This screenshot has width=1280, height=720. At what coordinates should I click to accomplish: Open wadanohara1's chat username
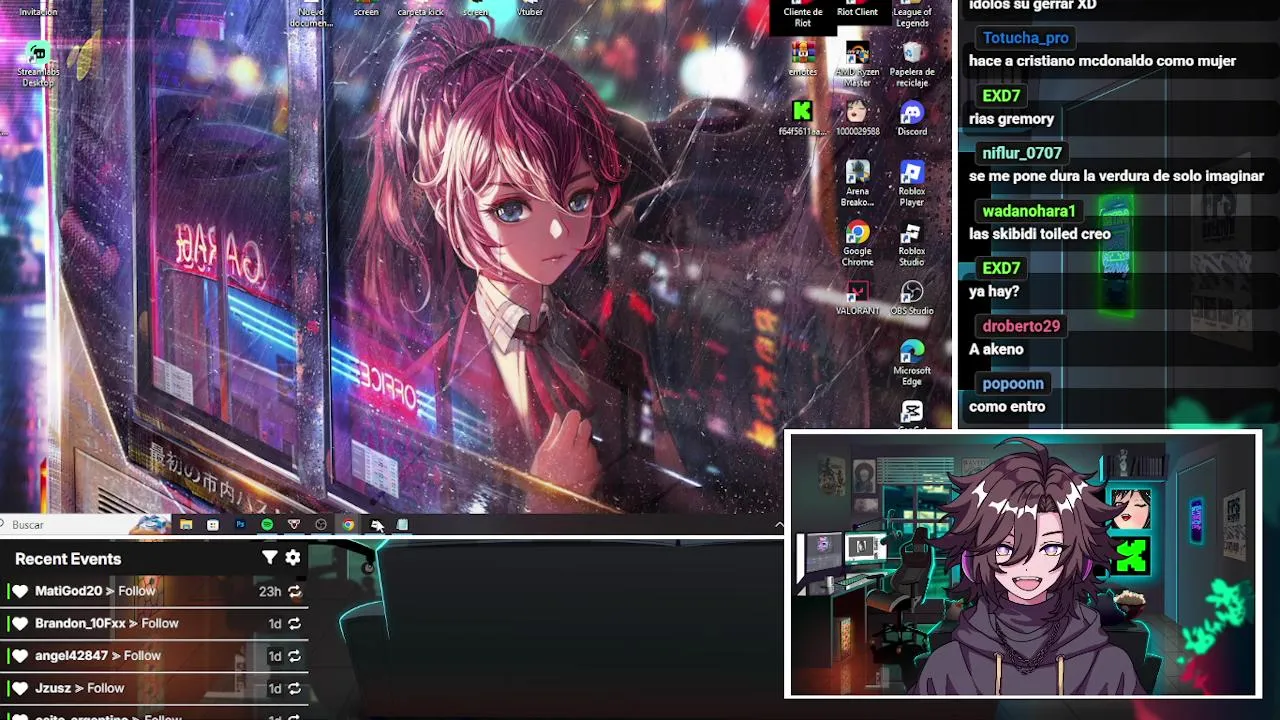coord(1028,211)
